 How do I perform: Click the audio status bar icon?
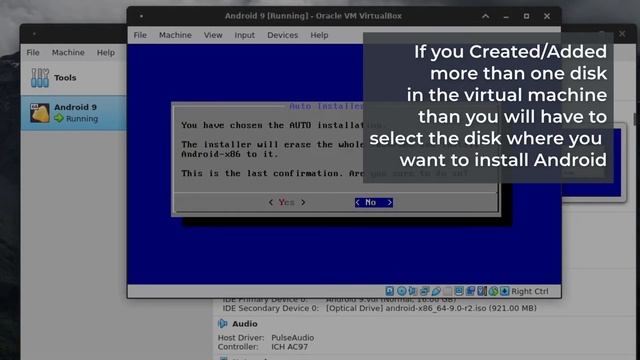click(413, 291)
